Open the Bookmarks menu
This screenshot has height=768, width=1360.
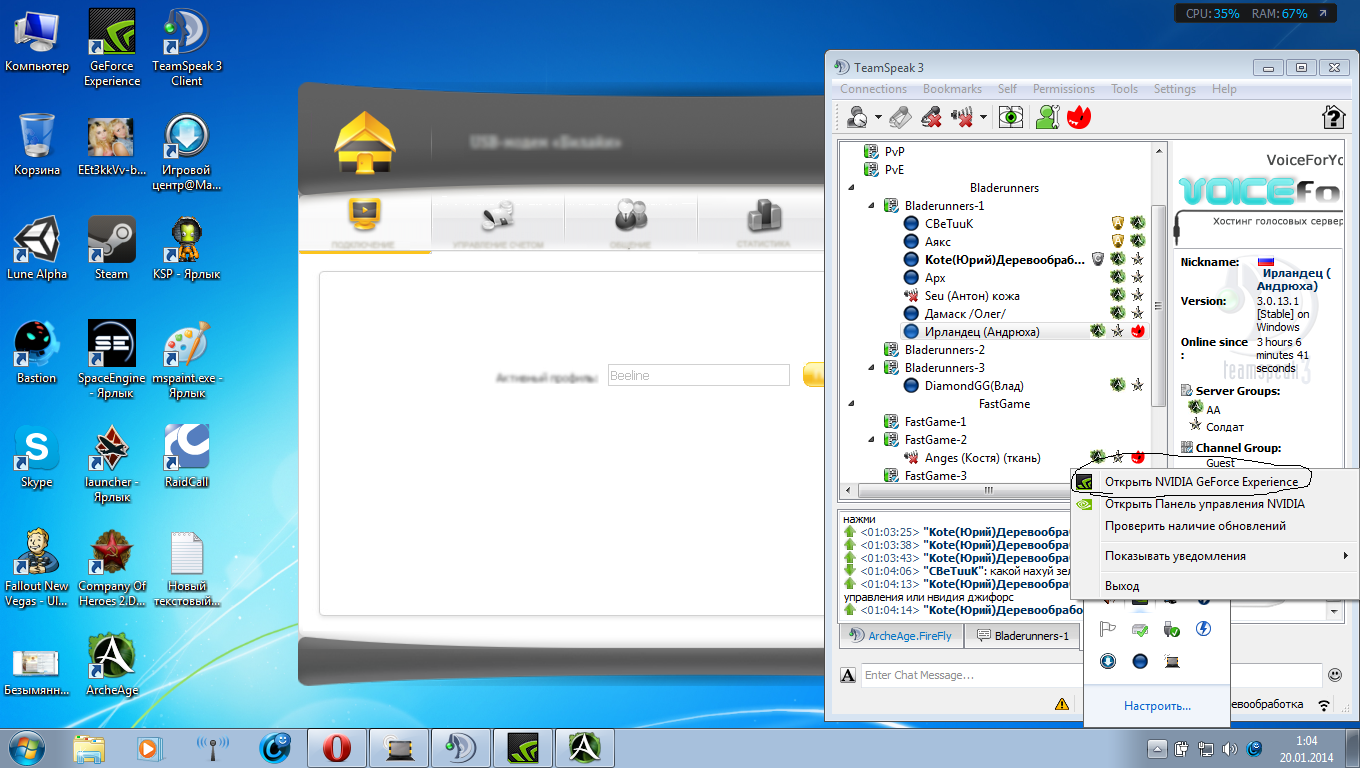point(952,89)
